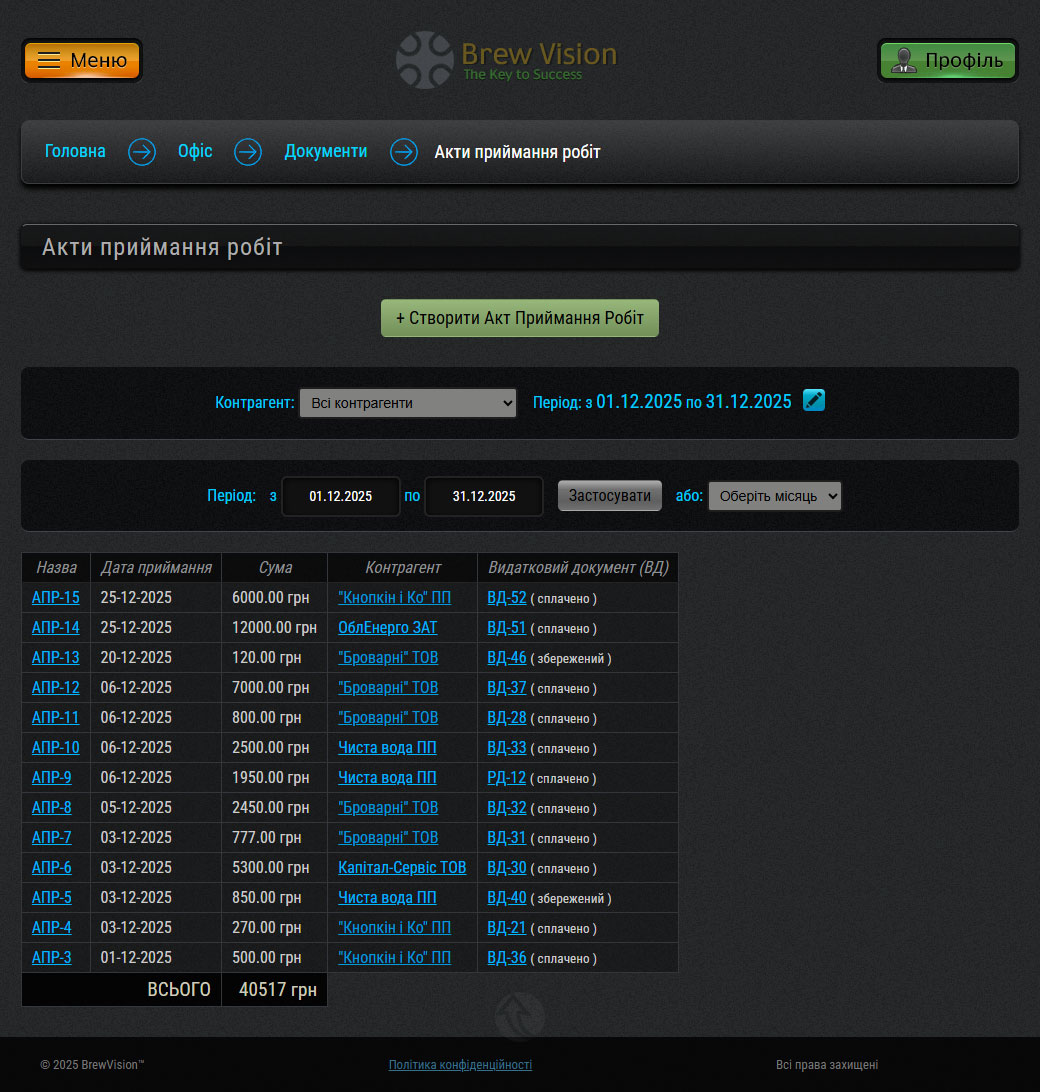Click arrow icon after Головна breadcrumb
1040x1092 pixels.
pos(142,152)
